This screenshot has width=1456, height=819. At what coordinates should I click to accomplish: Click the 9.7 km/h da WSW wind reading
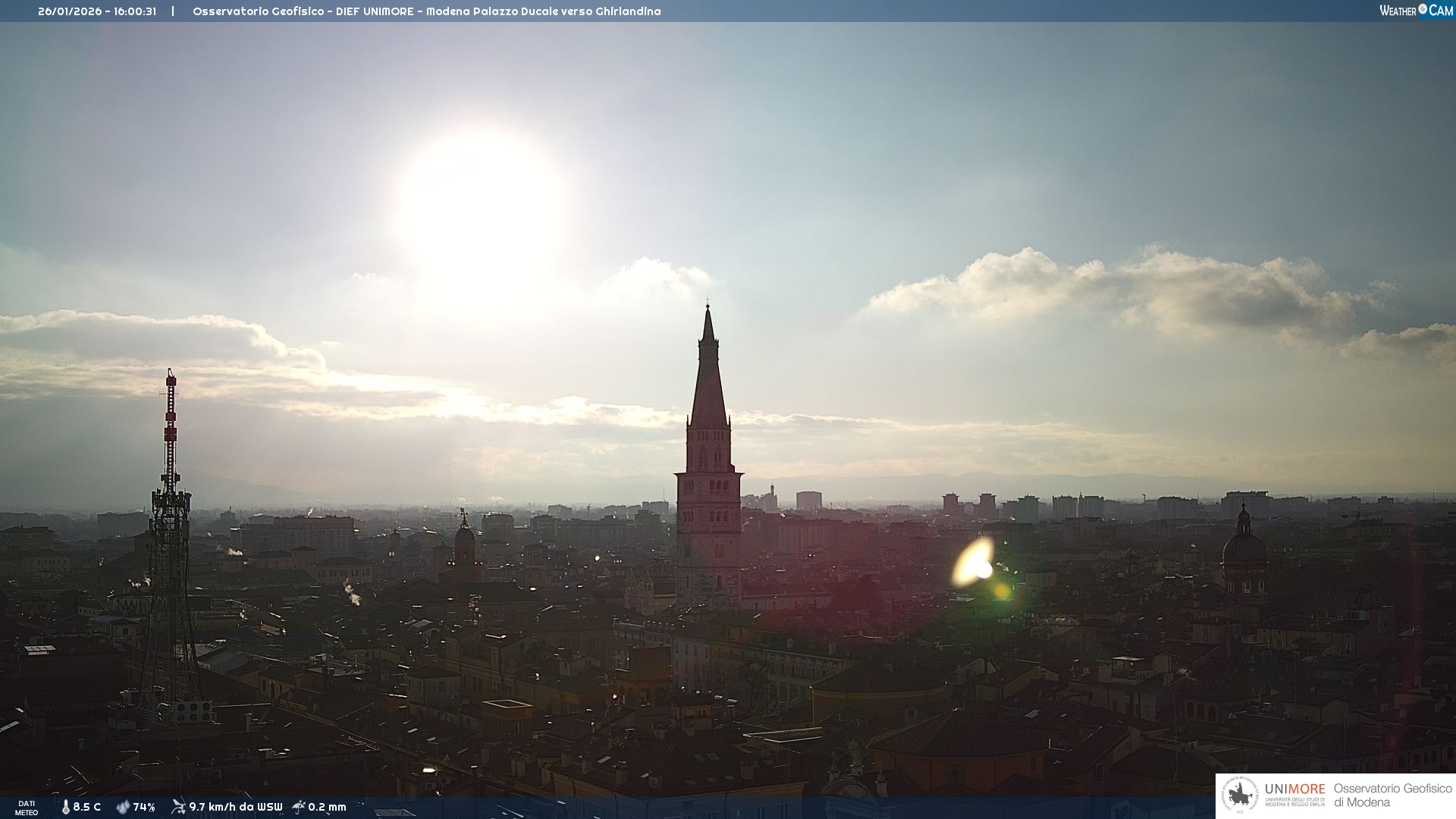point(235,807)
